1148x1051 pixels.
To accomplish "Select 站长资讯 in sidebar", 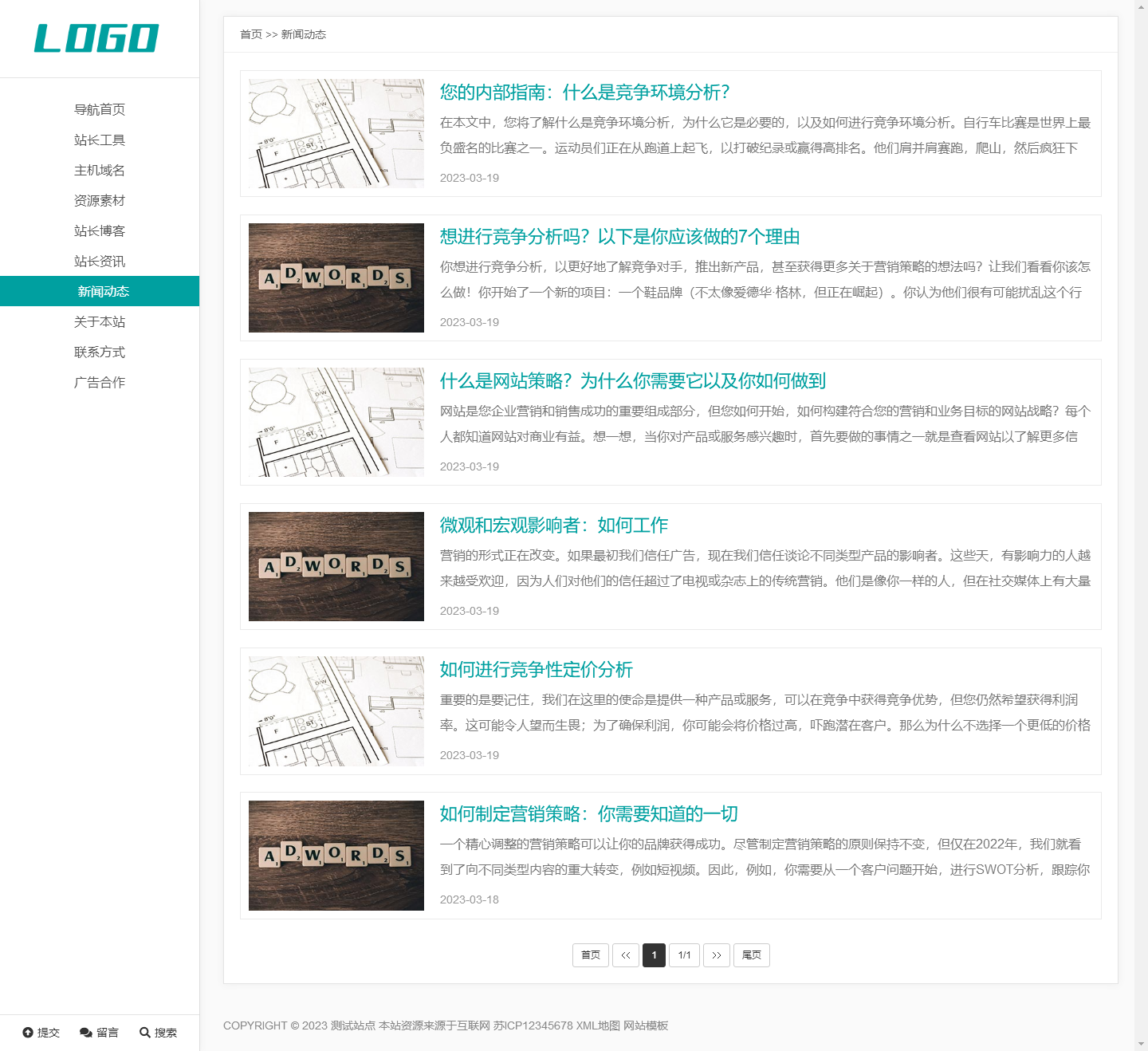I will pyautogui.click(x=100, y=261).
